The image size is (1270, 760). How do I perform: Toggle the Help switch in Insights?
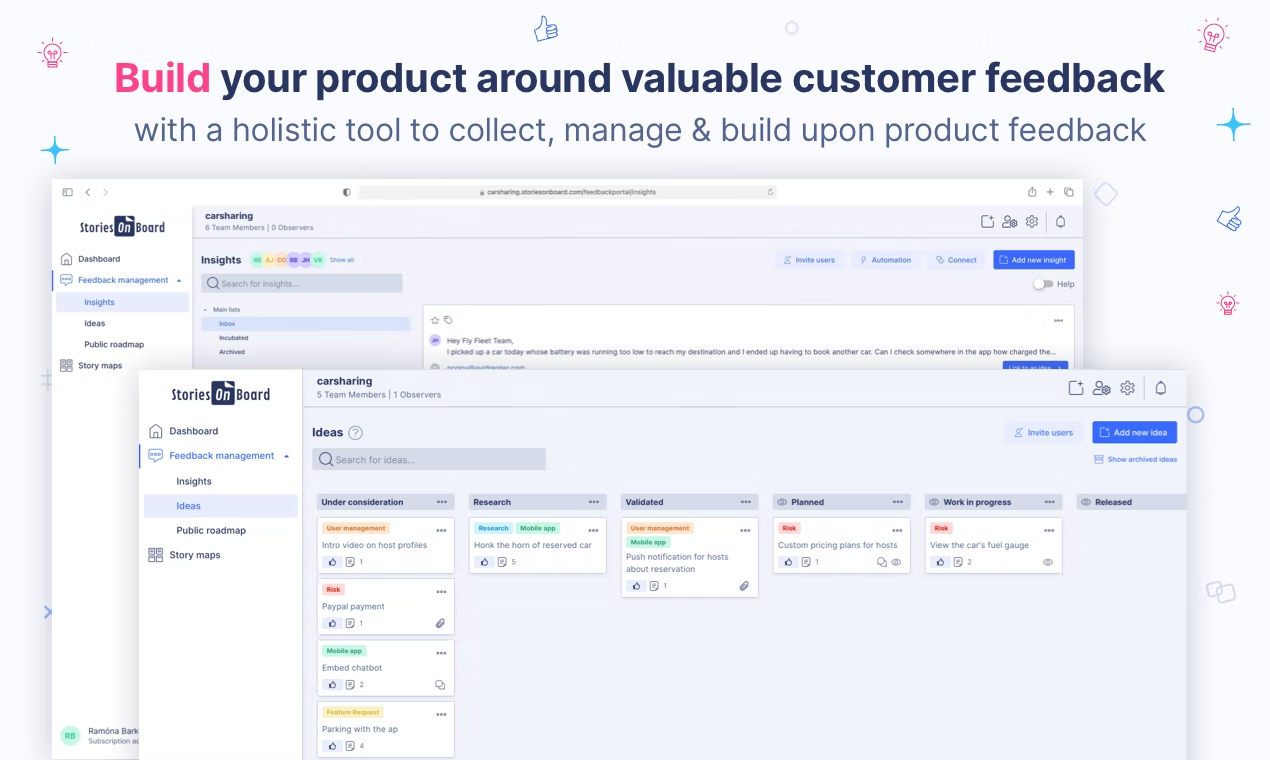pyautogui.click(x=1042, y=284)
